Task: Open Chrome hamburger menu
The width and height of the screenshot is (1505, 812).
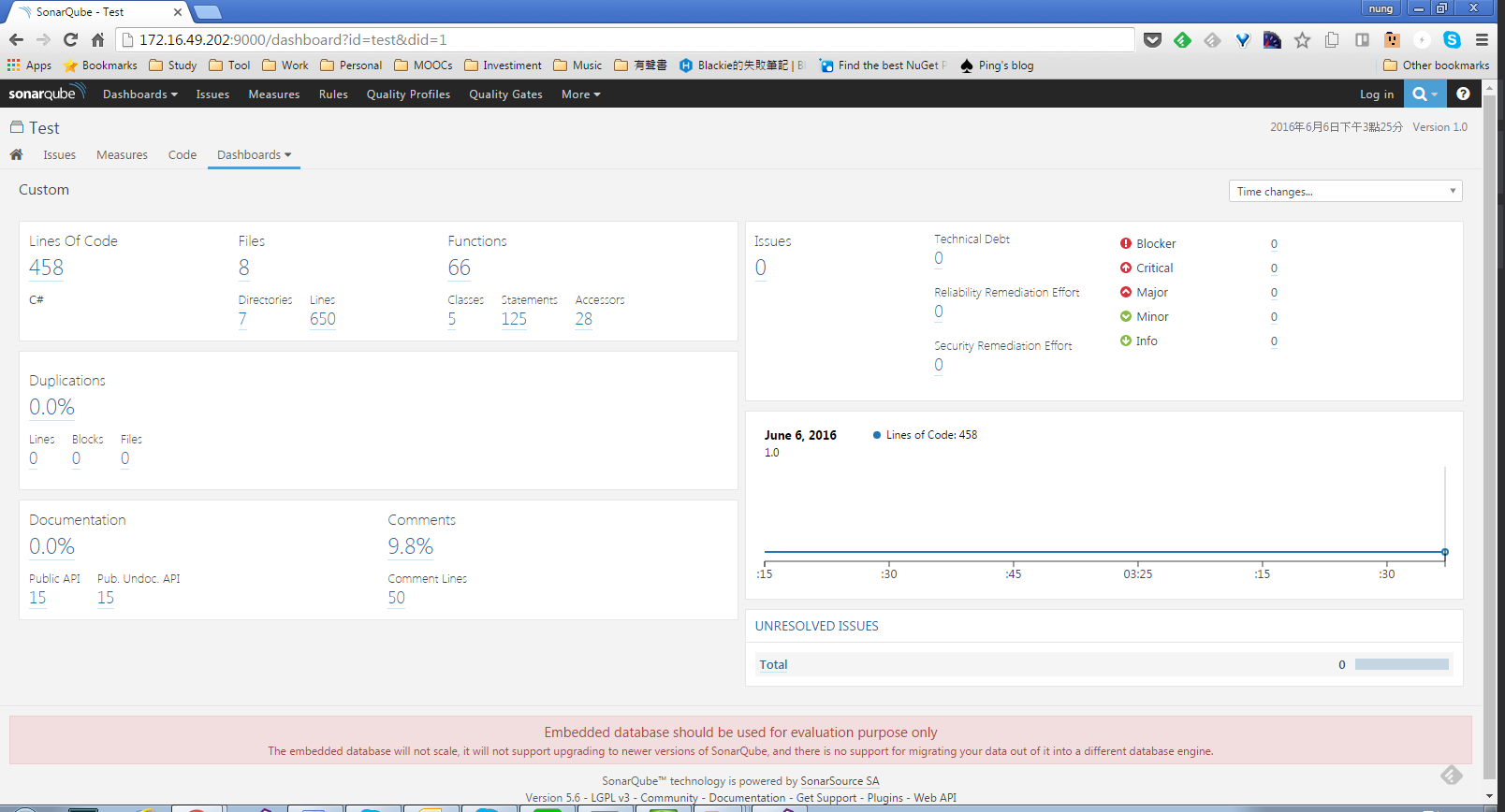Action: 1482,39
